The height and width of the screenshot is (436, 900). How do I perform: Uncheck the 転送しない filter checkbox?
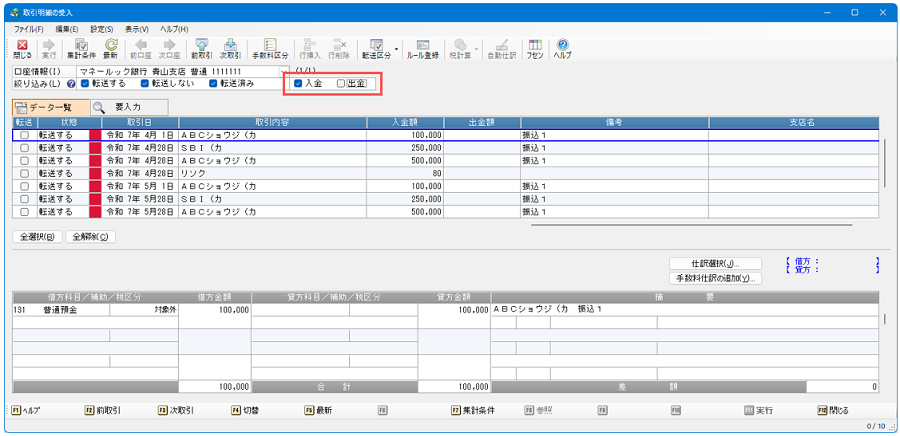(145, 84)
